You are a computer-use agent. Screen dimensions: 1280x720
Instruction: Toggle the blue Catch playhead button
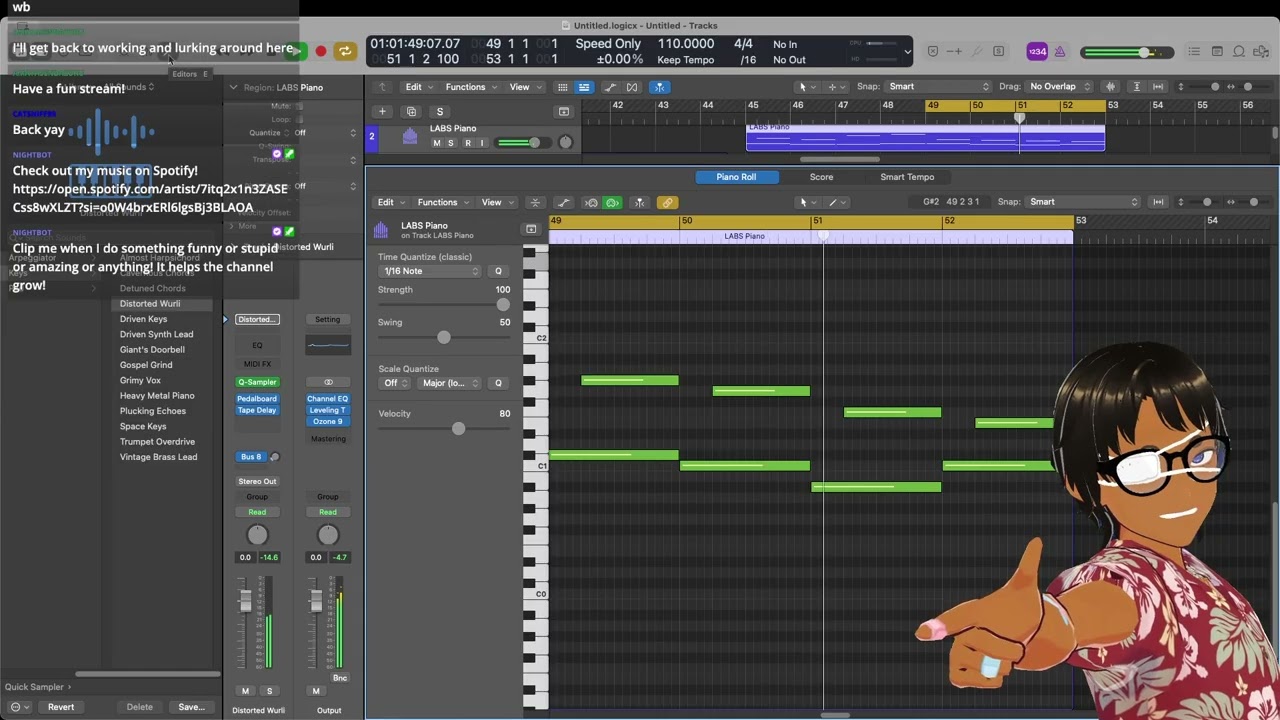coord(661,87)
